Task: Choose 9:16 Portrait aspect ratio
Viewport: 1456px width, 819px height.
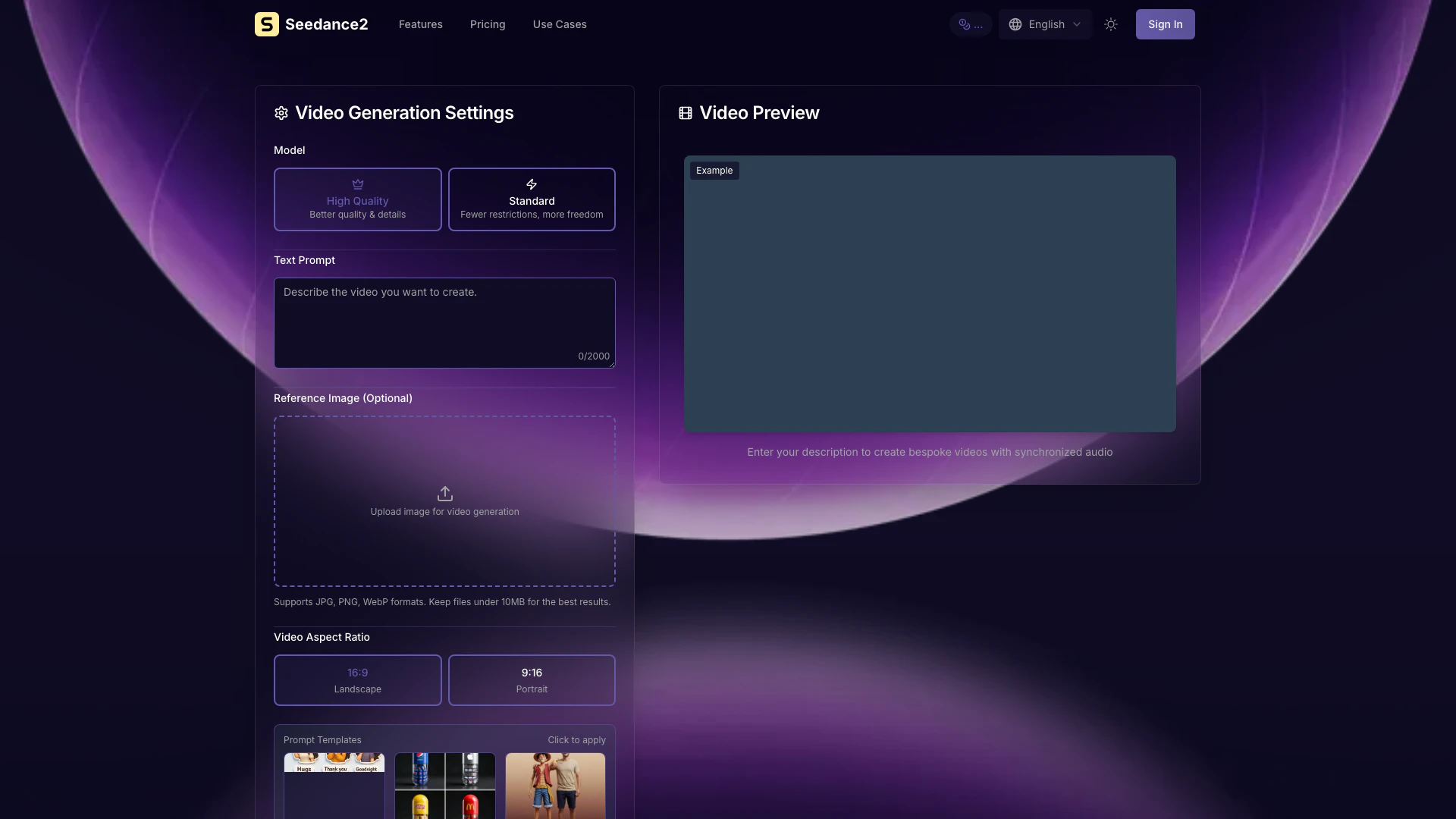Action: [532, 680]
